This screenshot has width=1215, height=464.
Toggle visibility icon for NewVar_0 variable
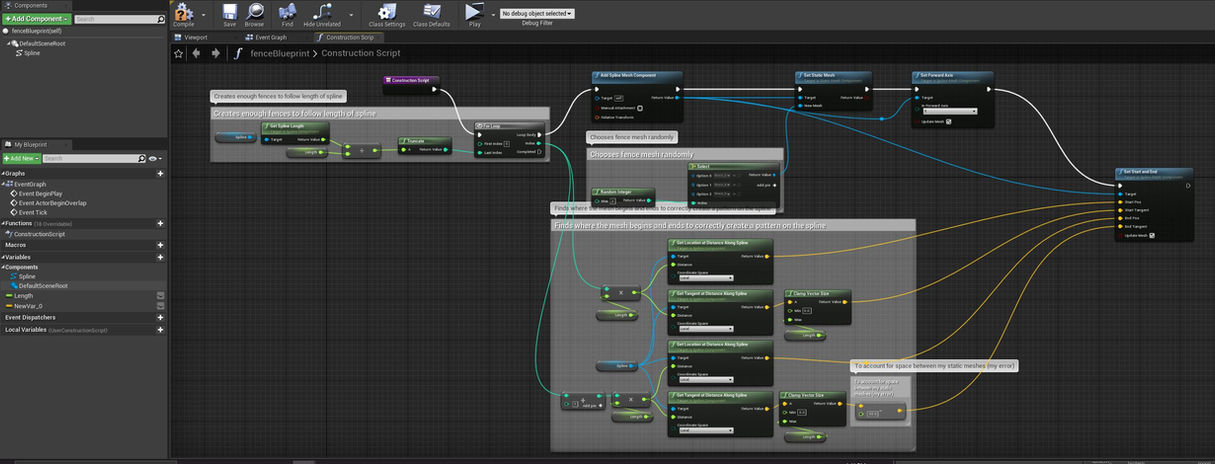[160, 306]
